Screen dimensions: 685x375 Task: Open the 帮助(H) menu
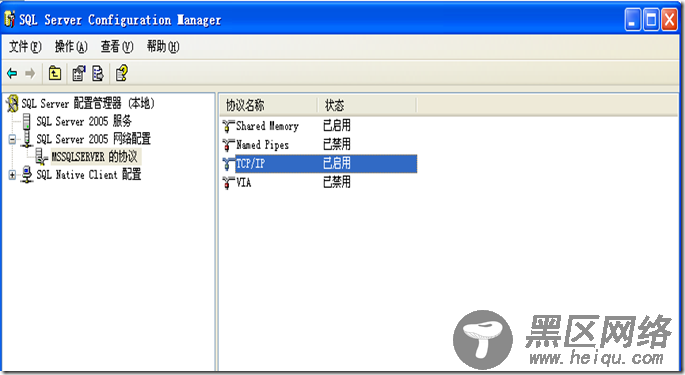pos(163,46)
